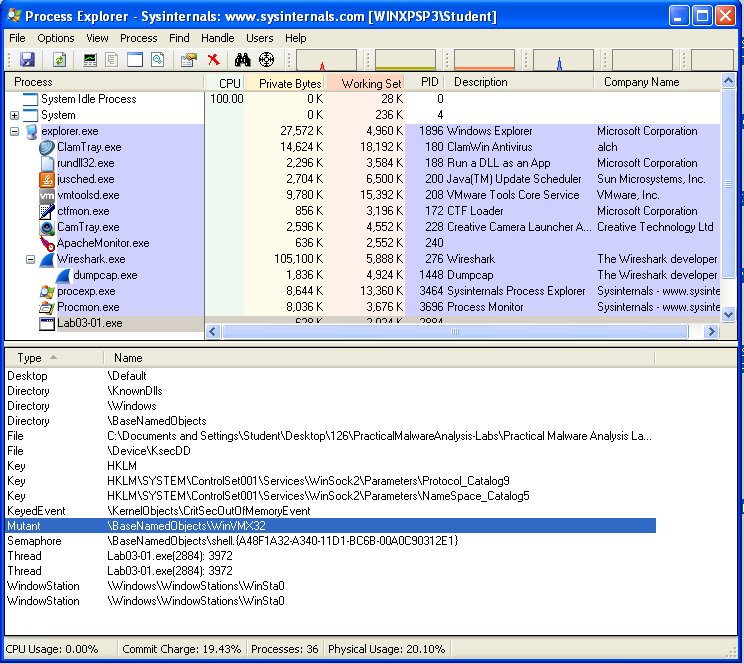The width and height of the screenshot is (744, 664).
Task: Sort handles by the Type column header
Action: [54, 358]
